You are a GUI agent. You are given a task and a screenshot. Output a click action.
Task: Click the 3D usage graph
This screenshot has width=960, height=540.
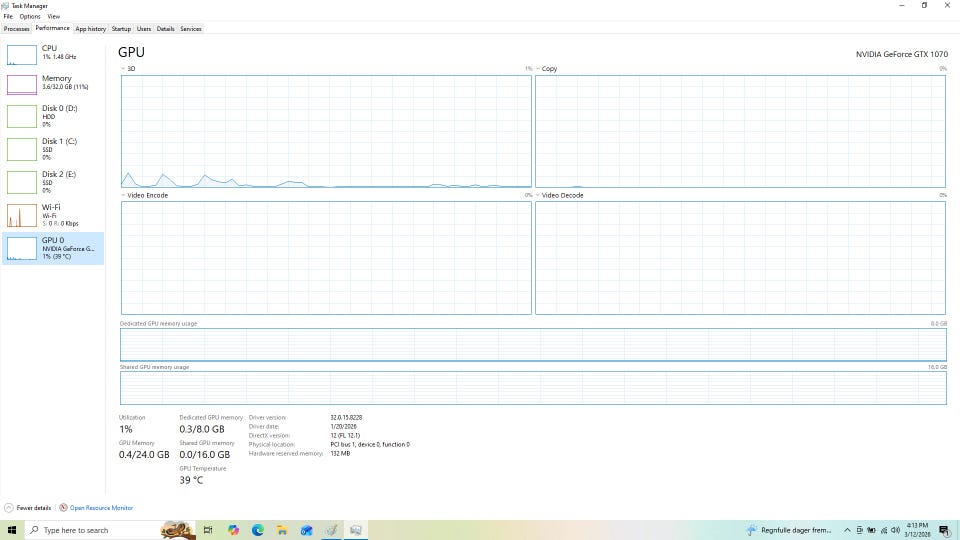click(326, 132)
